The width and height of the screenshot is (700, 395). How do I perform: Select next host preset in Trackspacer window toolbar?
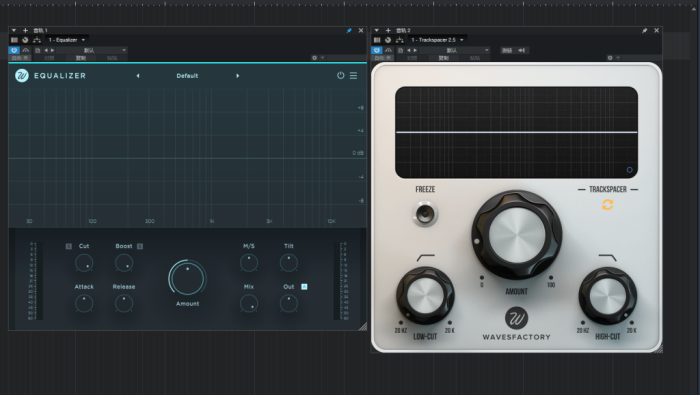point(415,50)
